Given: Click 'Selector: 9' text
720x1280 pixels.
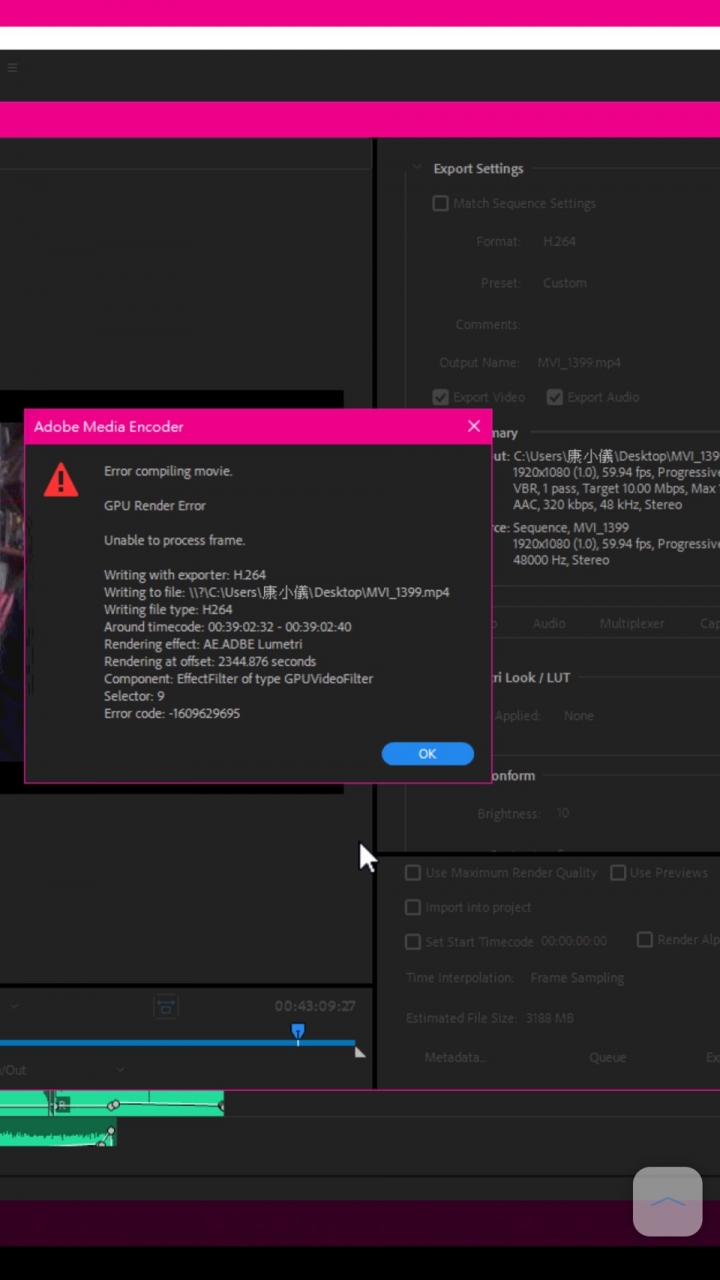Looking at the screenshot, I should tap(134, 696).
